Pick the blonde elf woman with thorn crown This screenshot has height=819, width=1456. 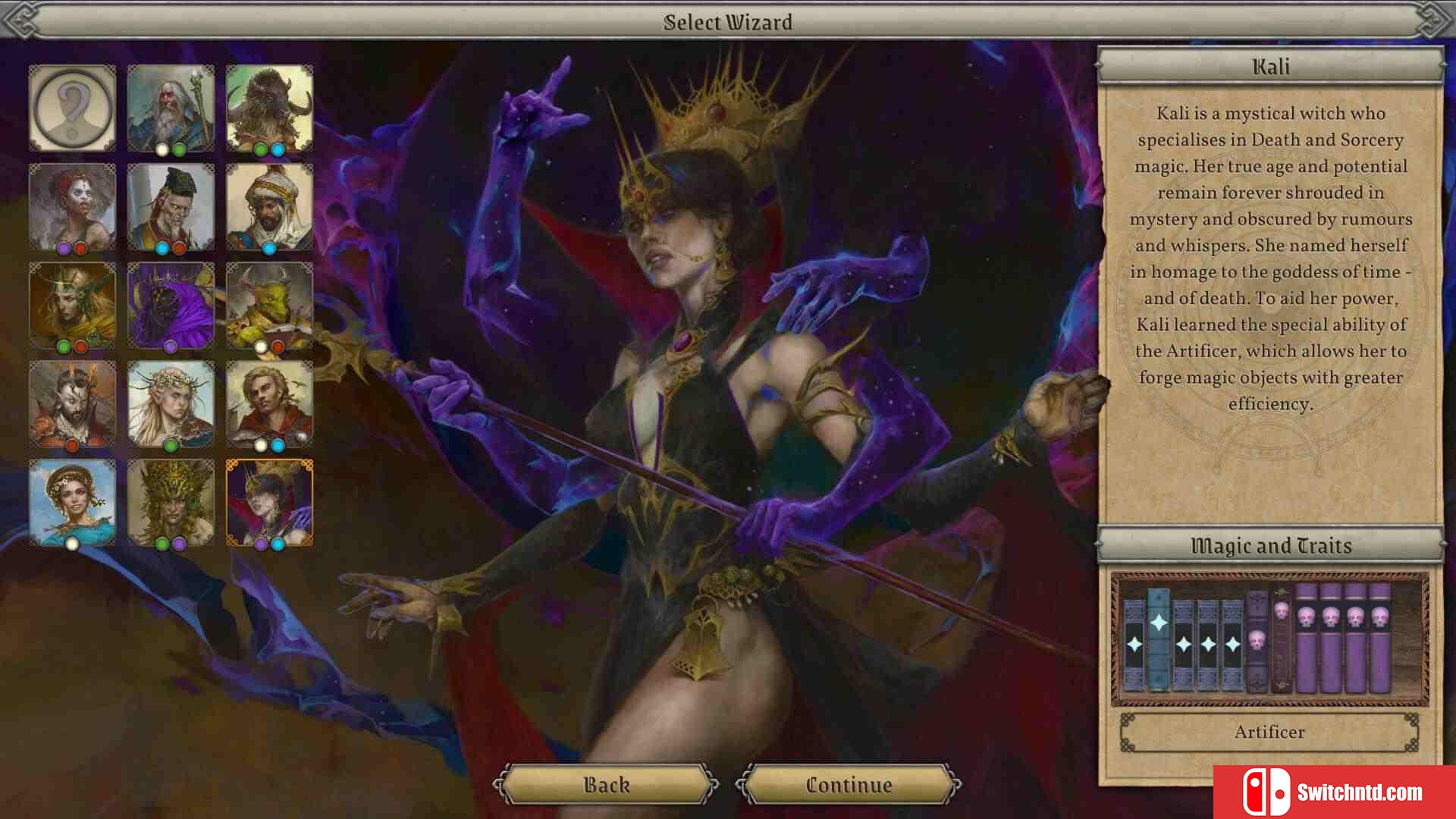171,403
